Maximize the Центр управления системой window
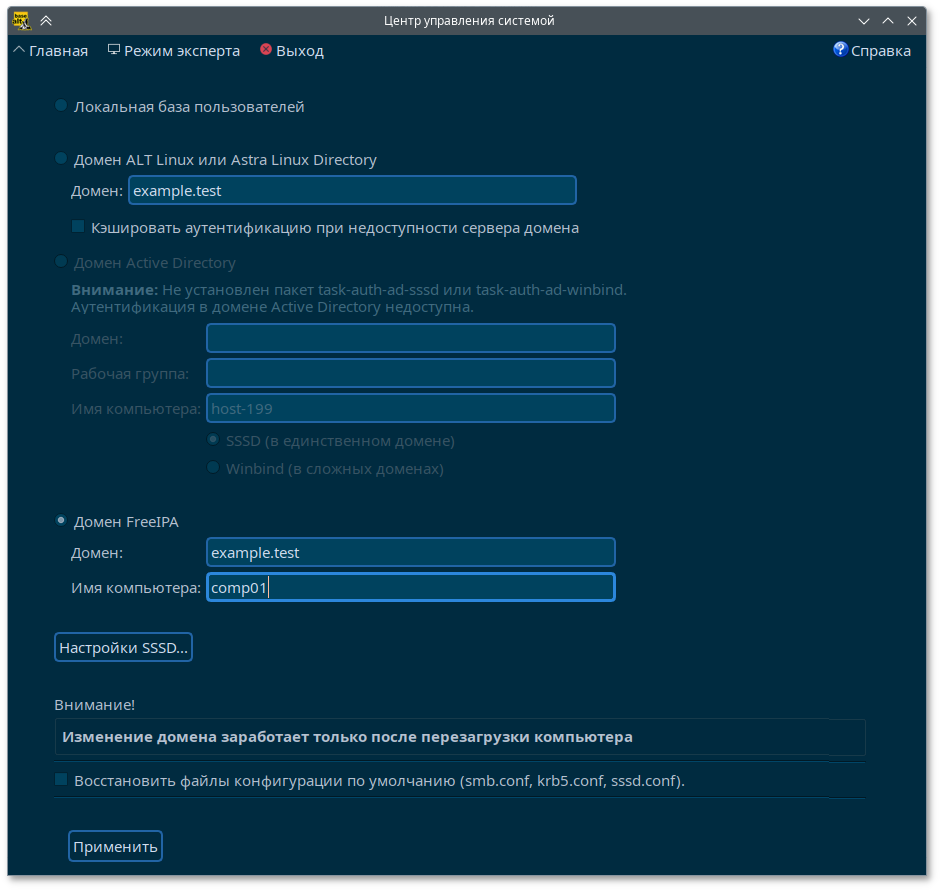The width and height of the screenshot is (940, 890). click(887, 20)
